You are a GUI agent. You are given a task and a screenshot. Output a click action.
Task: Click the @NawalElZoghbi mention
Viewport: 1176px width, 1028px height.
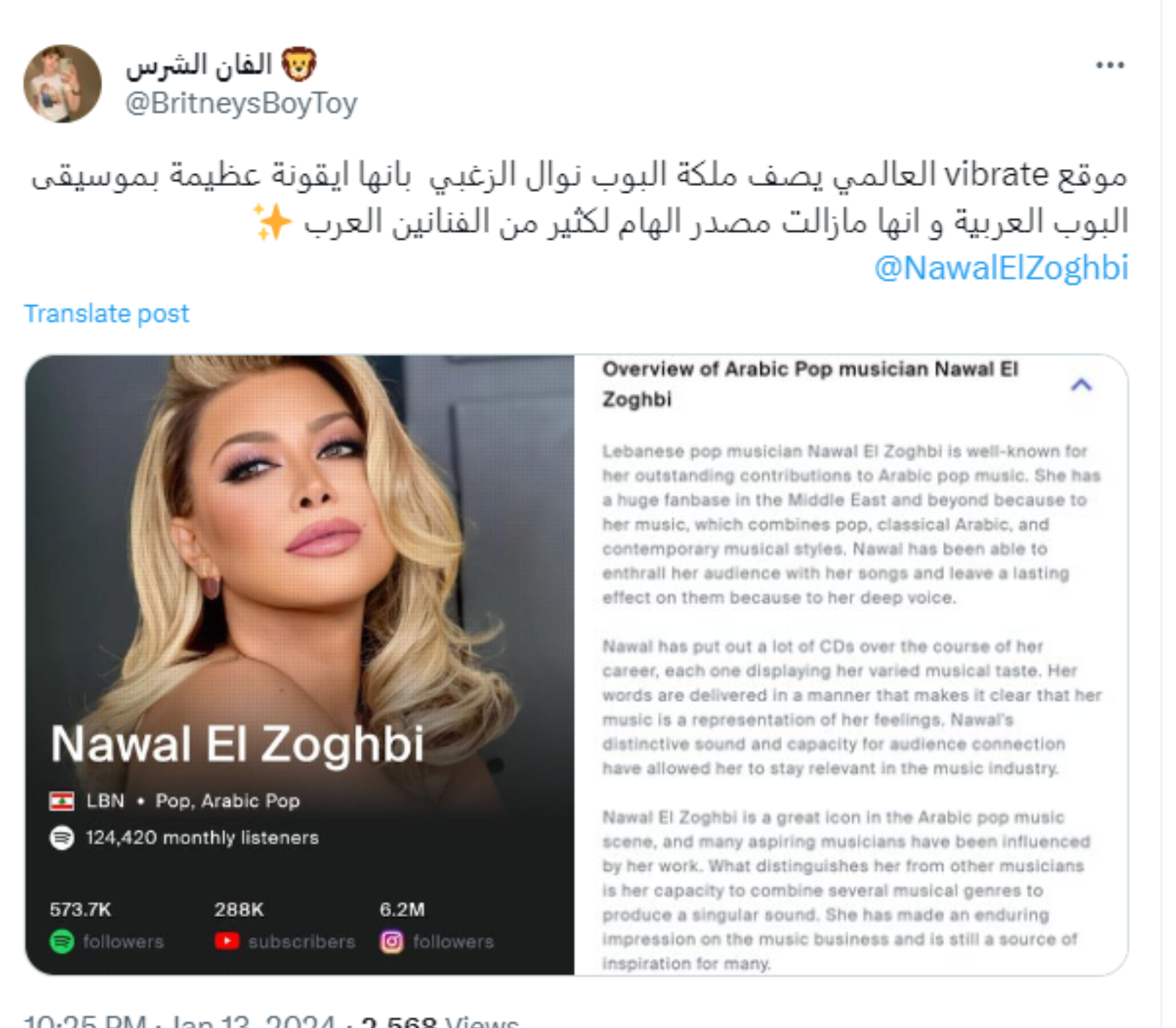pyautogui.click(x=1001, y=268)
